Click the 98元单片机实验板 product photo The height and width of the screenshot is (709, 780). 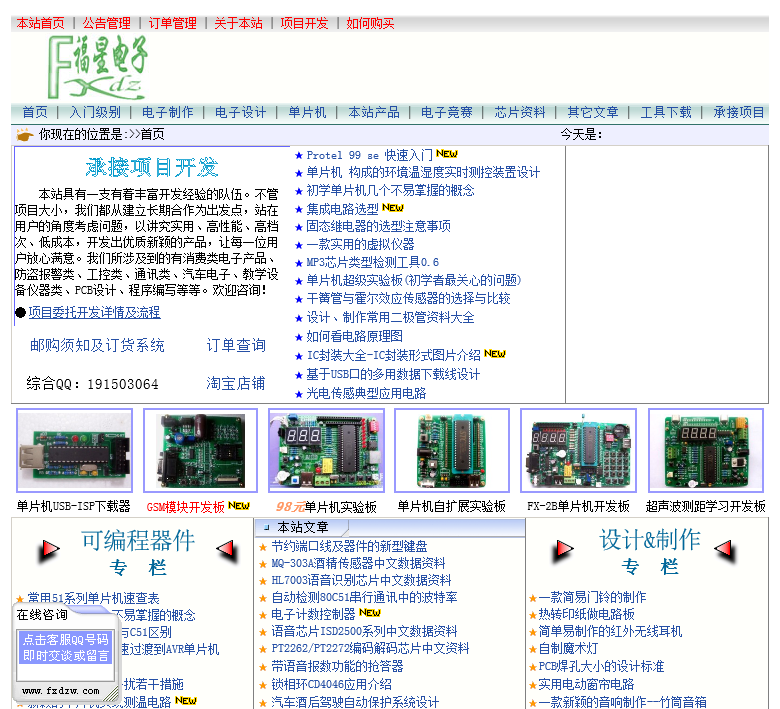326,450
